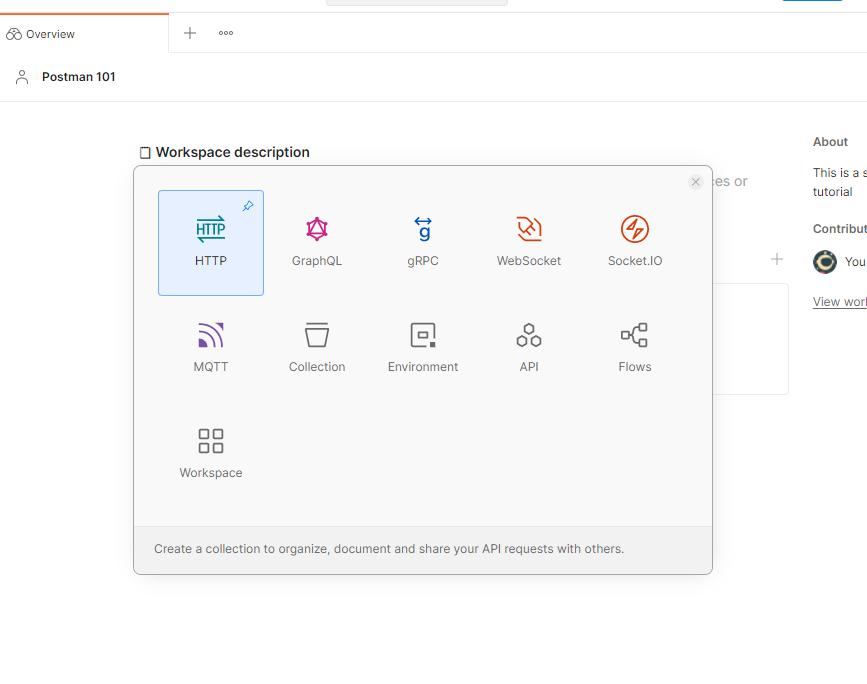Click the Postman 101 workspace name

79,77
